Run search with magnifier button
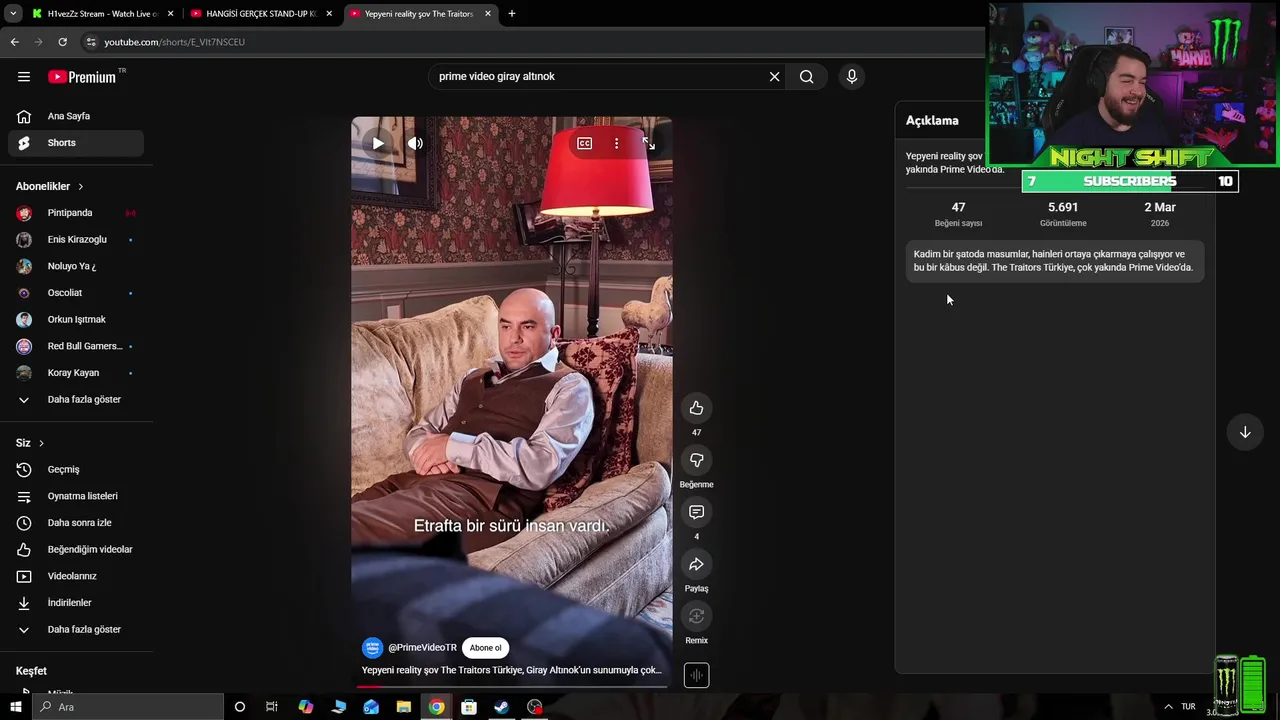Viewport: 1280px width, 720px height. click(807, 77)
